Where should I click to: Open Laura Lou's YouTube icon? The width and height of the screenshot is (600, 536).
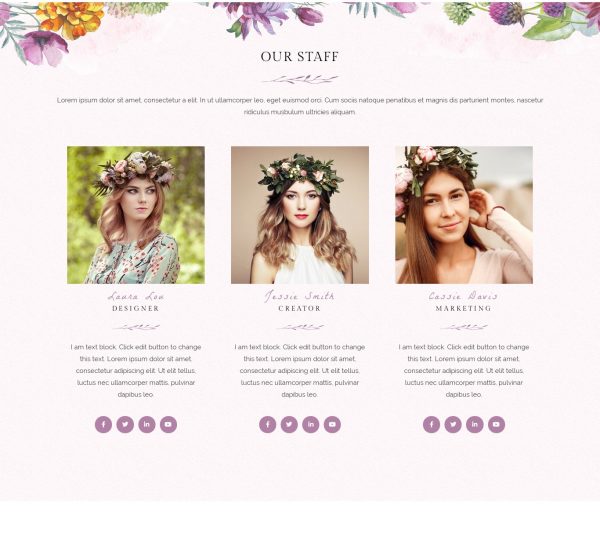pyautogui.click(x=168, y=424)
